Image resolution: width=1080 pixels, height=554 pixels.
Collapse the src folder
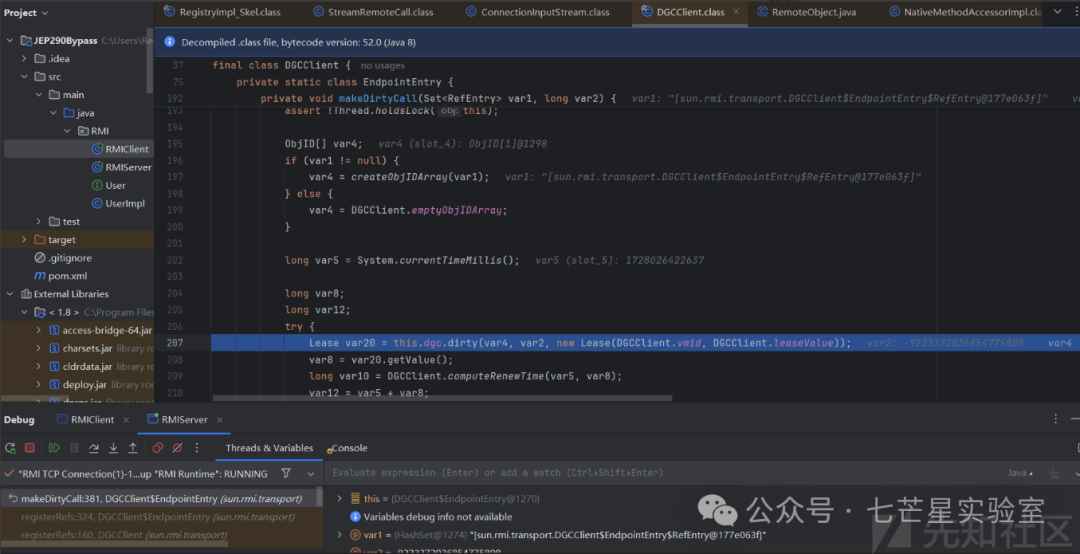pos(25,76)
